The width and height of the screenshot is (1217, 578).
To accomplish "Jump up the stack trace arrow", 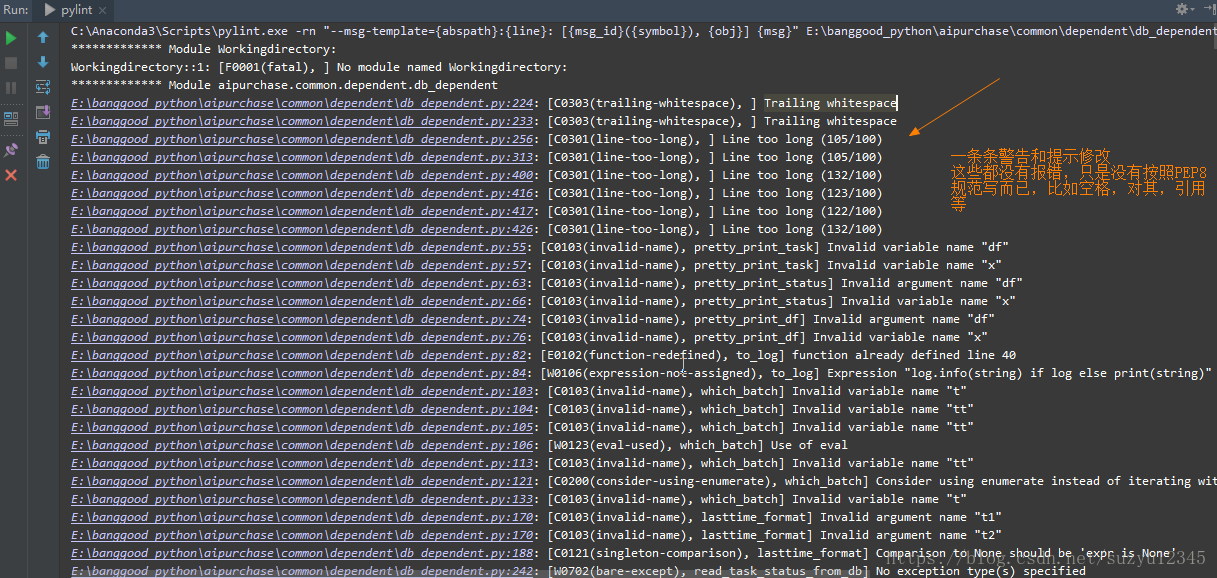I will [x=43, y=38].
